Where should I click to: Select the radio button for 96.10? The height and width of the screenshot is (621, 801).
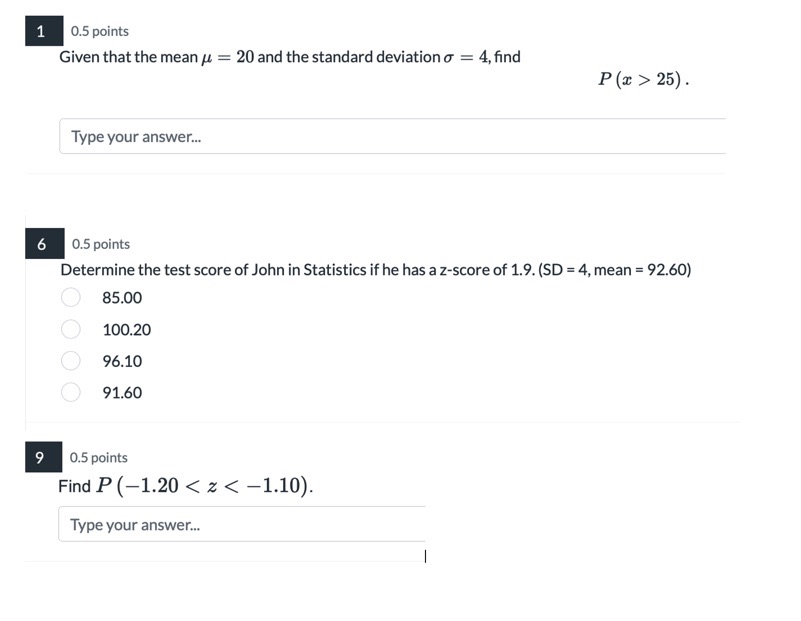(70, 361)
